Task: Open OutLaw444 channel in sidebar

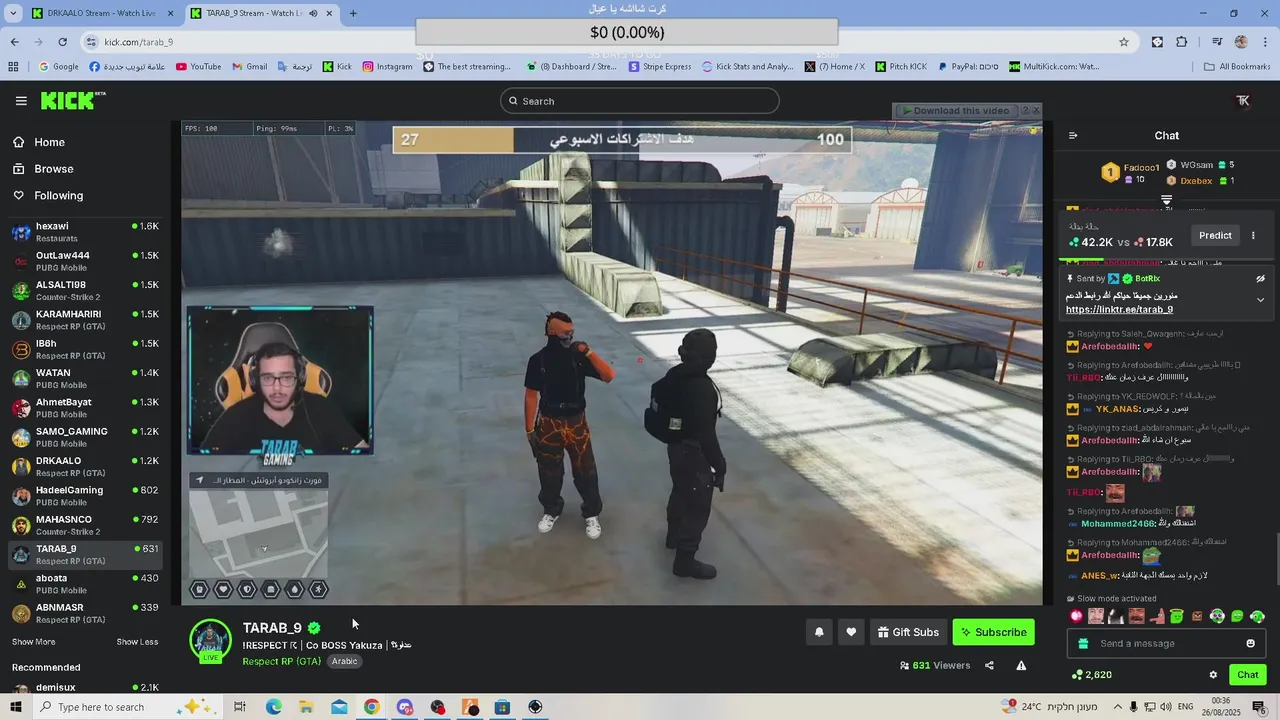Action: (x=86, y=262)
